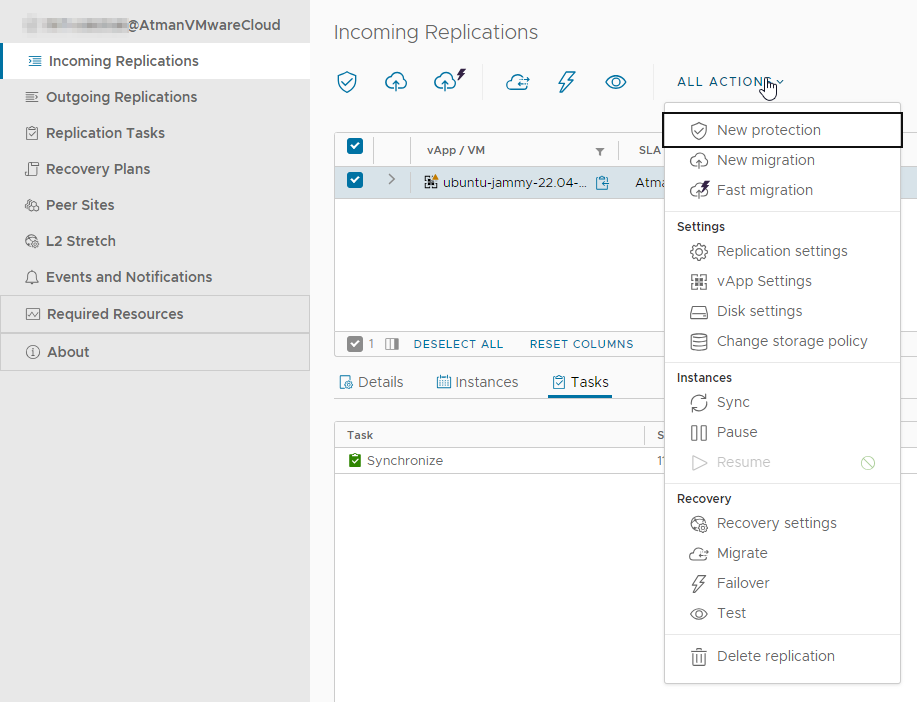The height and width of the screenshot is (702, 917).
Task: Click the column picker icon beside selected count
Action: (x=392, y=344)
